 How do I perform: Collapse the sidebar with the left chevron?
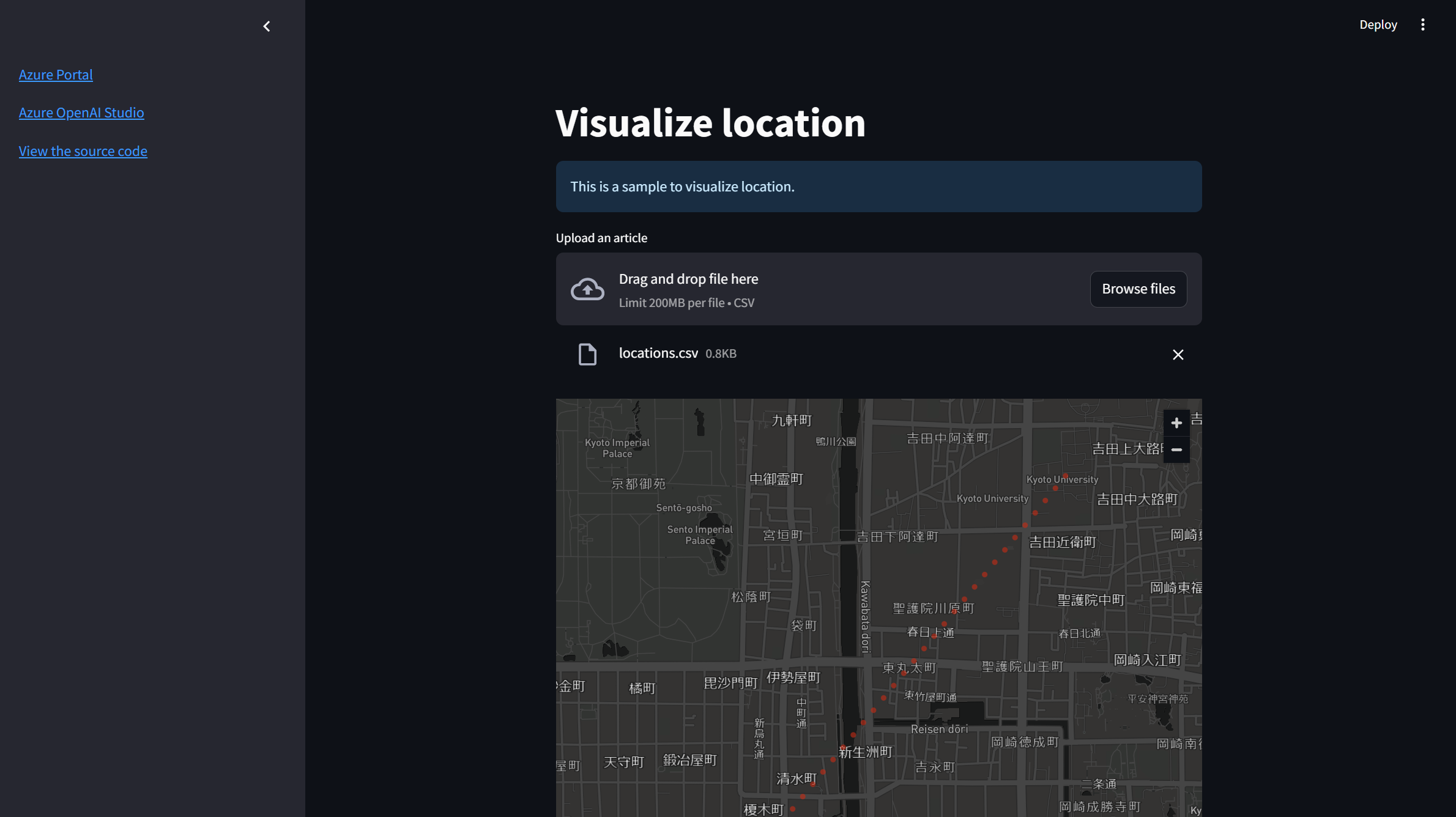pos(267,26)
